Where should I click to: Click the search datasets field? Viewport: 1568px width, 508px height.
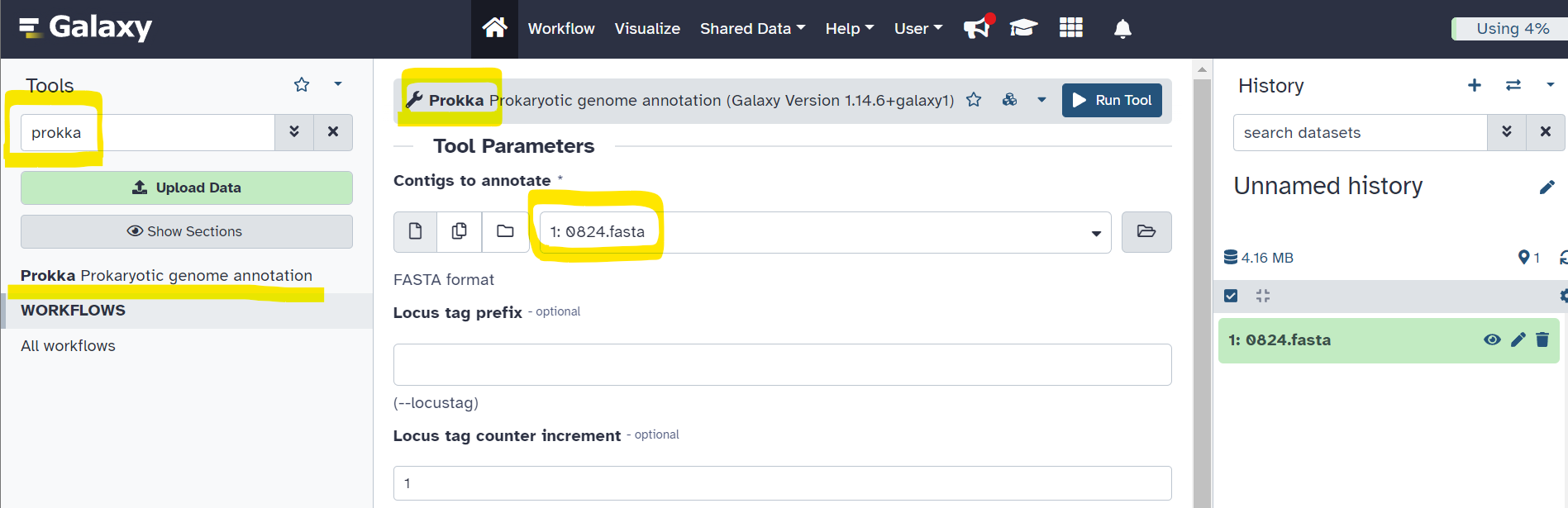(1360, 132)
